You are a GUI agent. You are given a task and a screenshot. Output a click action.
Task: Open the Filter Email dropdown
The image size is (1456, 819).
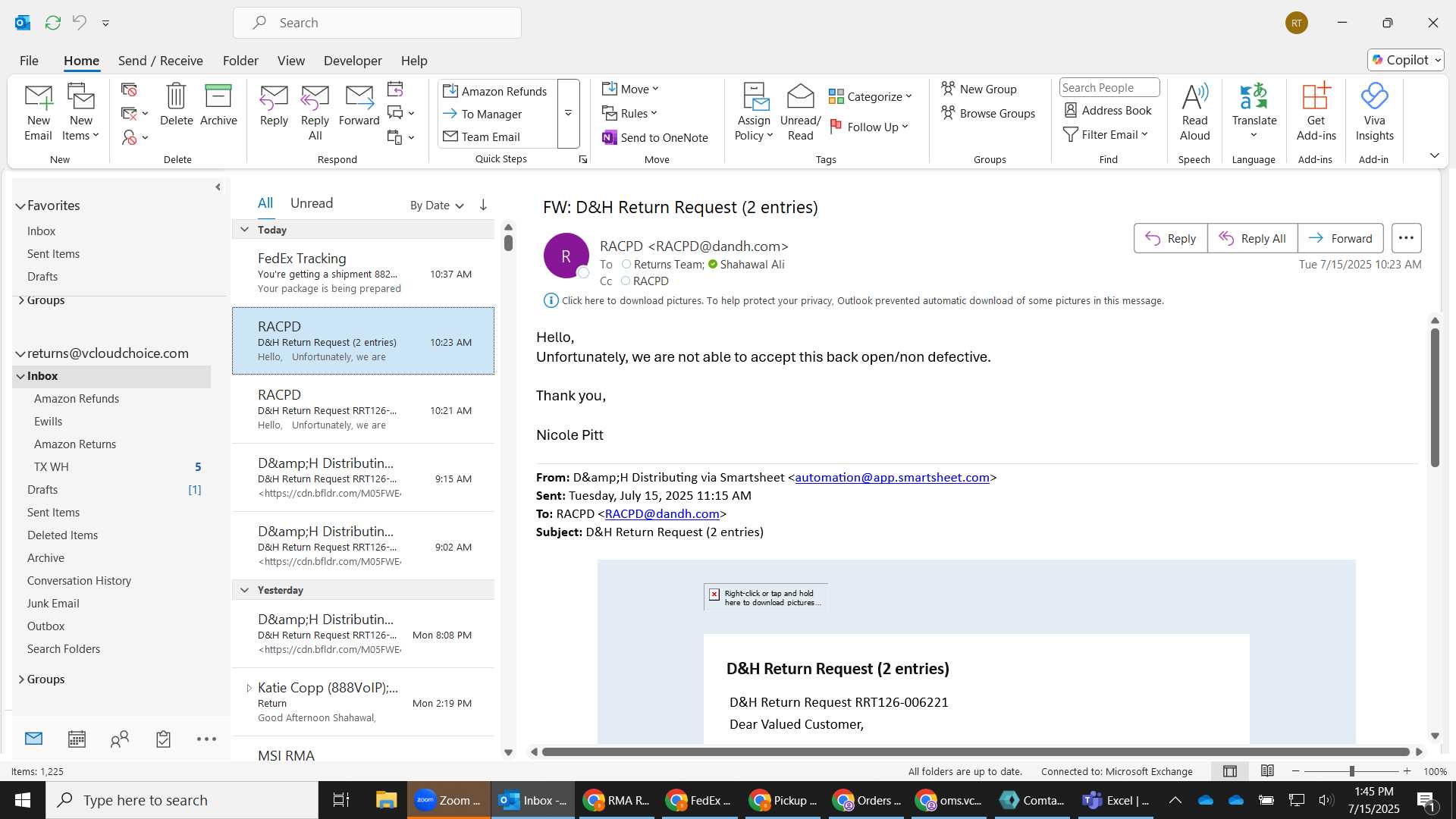(1106, 134)
